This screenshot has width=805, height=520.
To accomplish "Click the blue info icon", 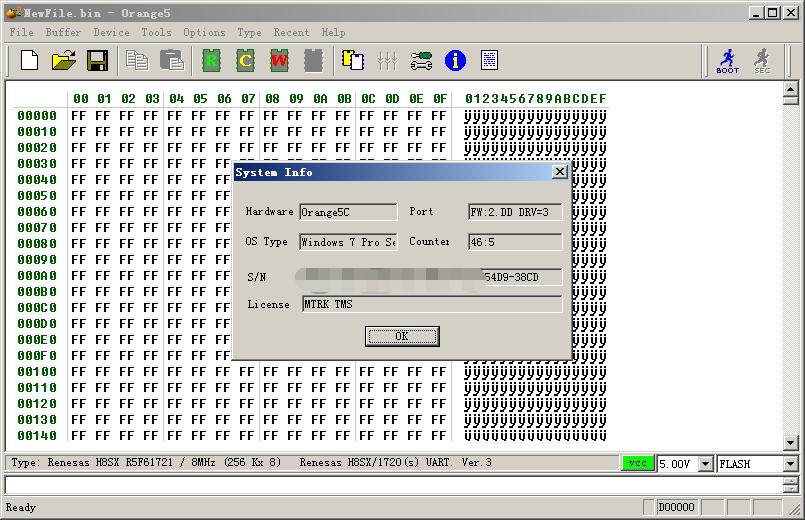I will tap(456, 61).
